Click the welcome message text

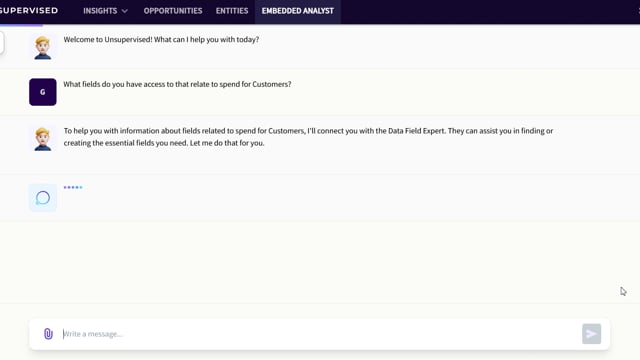click(161, 40)
